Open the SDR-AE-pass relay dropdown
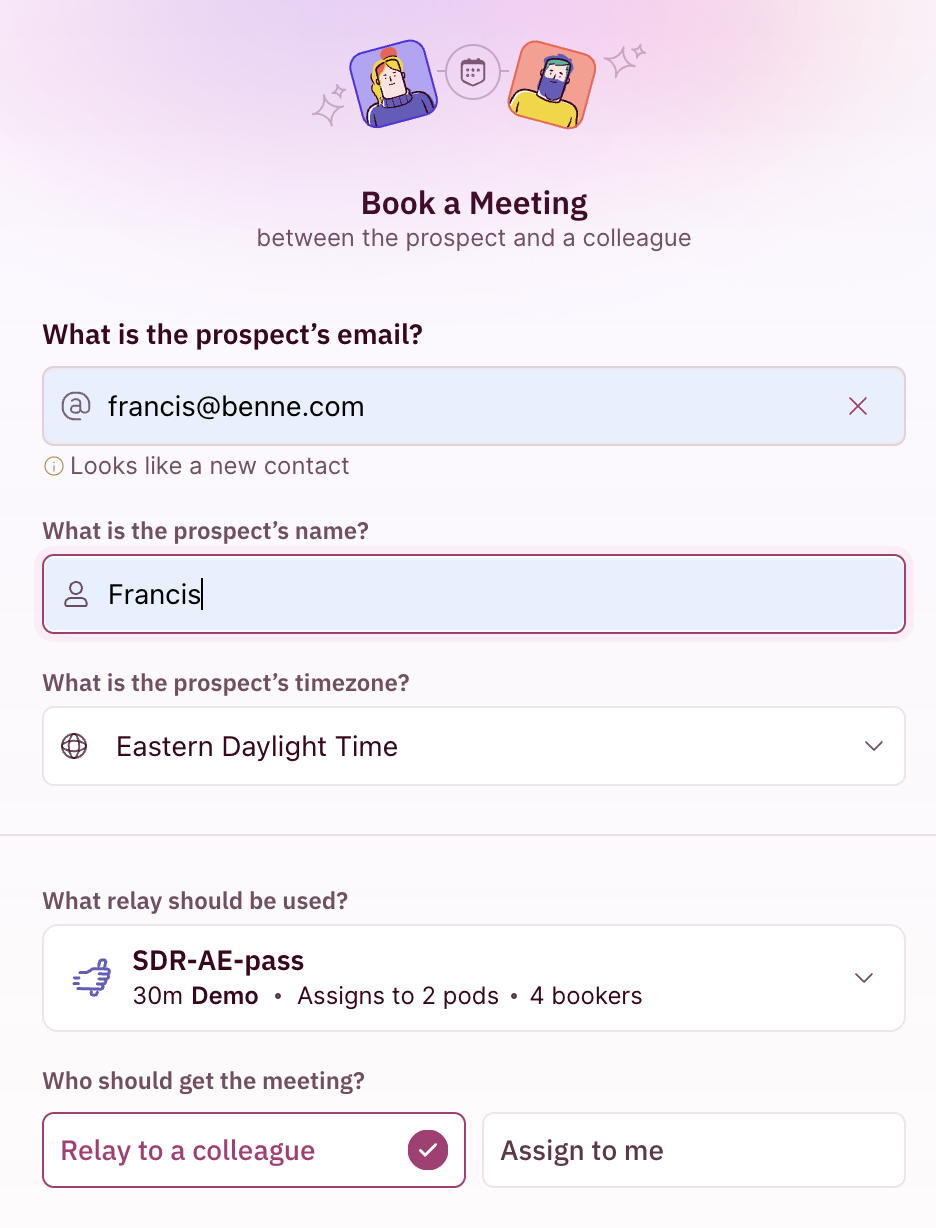Screen dimensions: 936x1228 coord(474,978)
